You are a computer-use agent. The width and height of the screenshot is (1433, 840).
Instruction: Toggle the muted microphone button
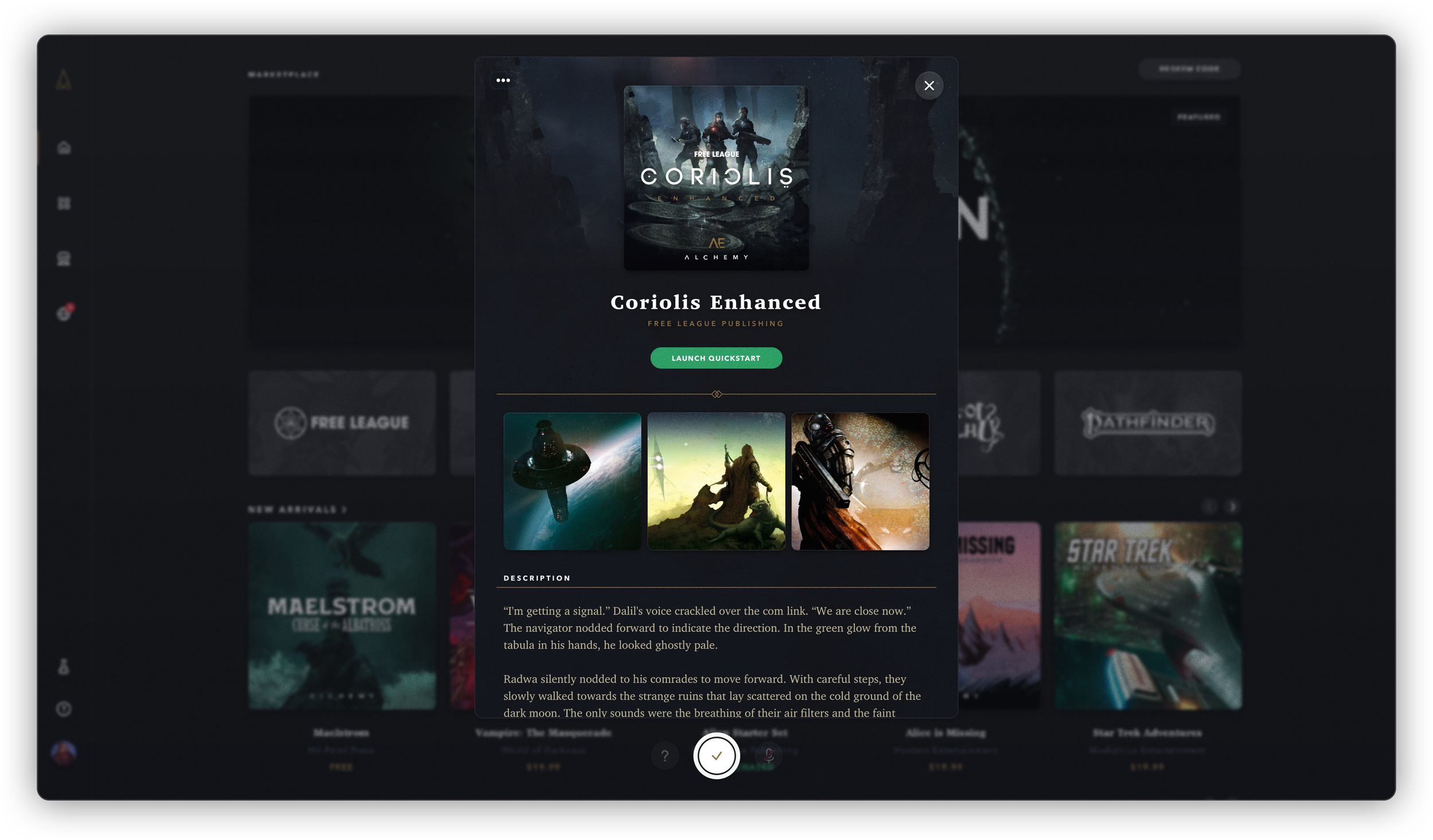coord(769,756)
